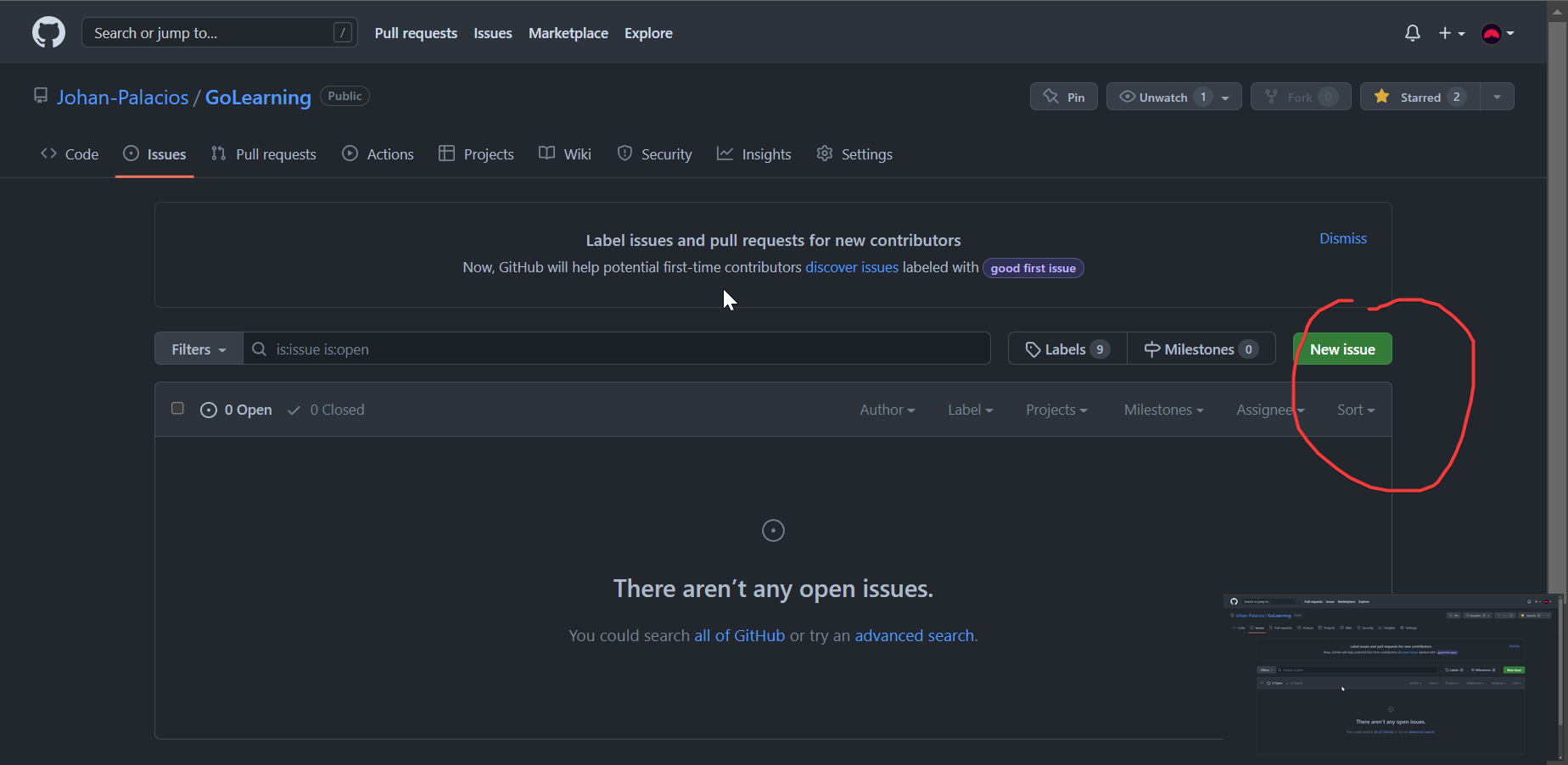View the Insights tab
The height and width of the screenshot is (765, 1568).
point(753,154)
